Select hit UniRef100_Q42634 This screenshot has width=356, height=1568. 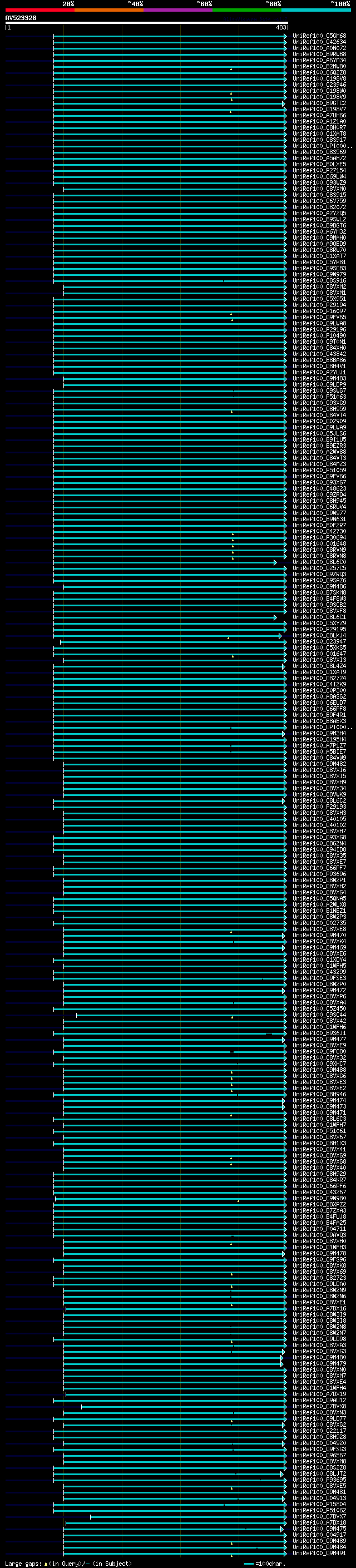pyautogui.click(x=319, y=42)
